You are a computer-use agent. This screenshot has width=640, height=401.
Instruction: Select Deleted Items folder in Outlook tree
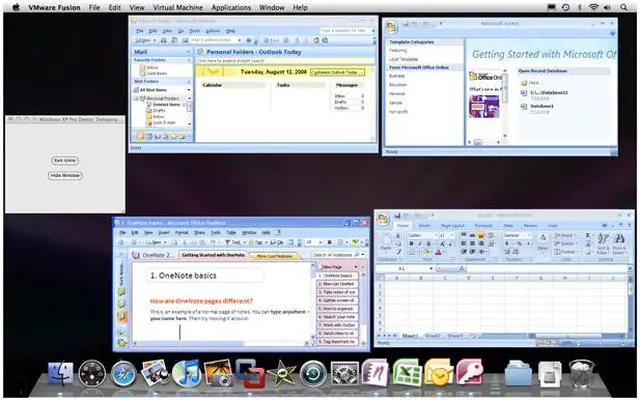coord(167,105)
